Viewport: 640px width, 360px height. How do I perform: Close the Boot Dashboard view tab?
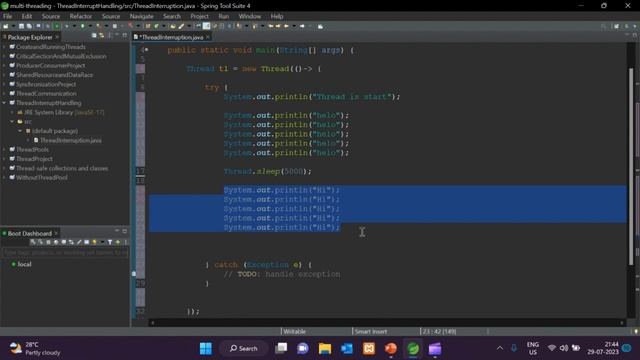[56, 233]
